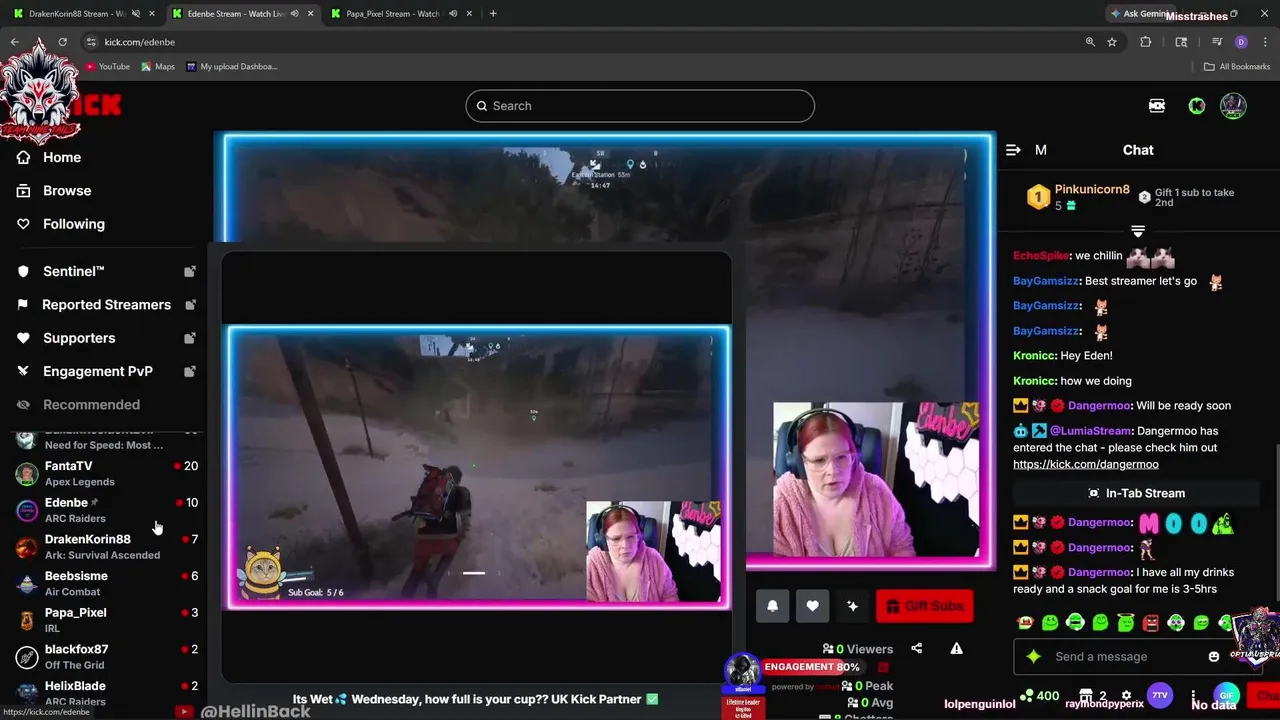Toggle stream notifications bell

tap(772, 606)
